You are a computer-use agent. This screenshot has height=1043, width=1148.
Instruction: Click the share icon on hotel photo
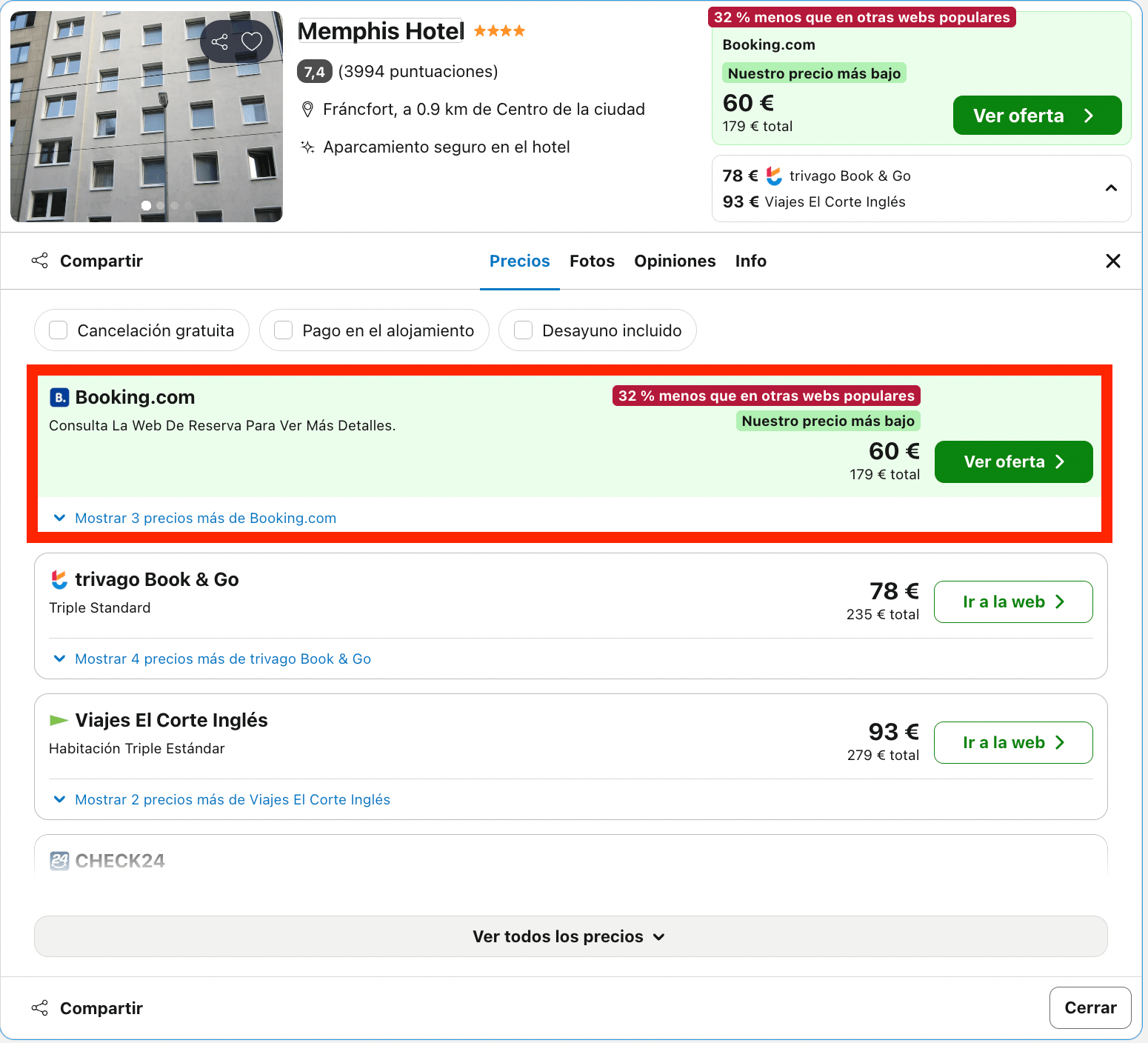tap(220, 41)
